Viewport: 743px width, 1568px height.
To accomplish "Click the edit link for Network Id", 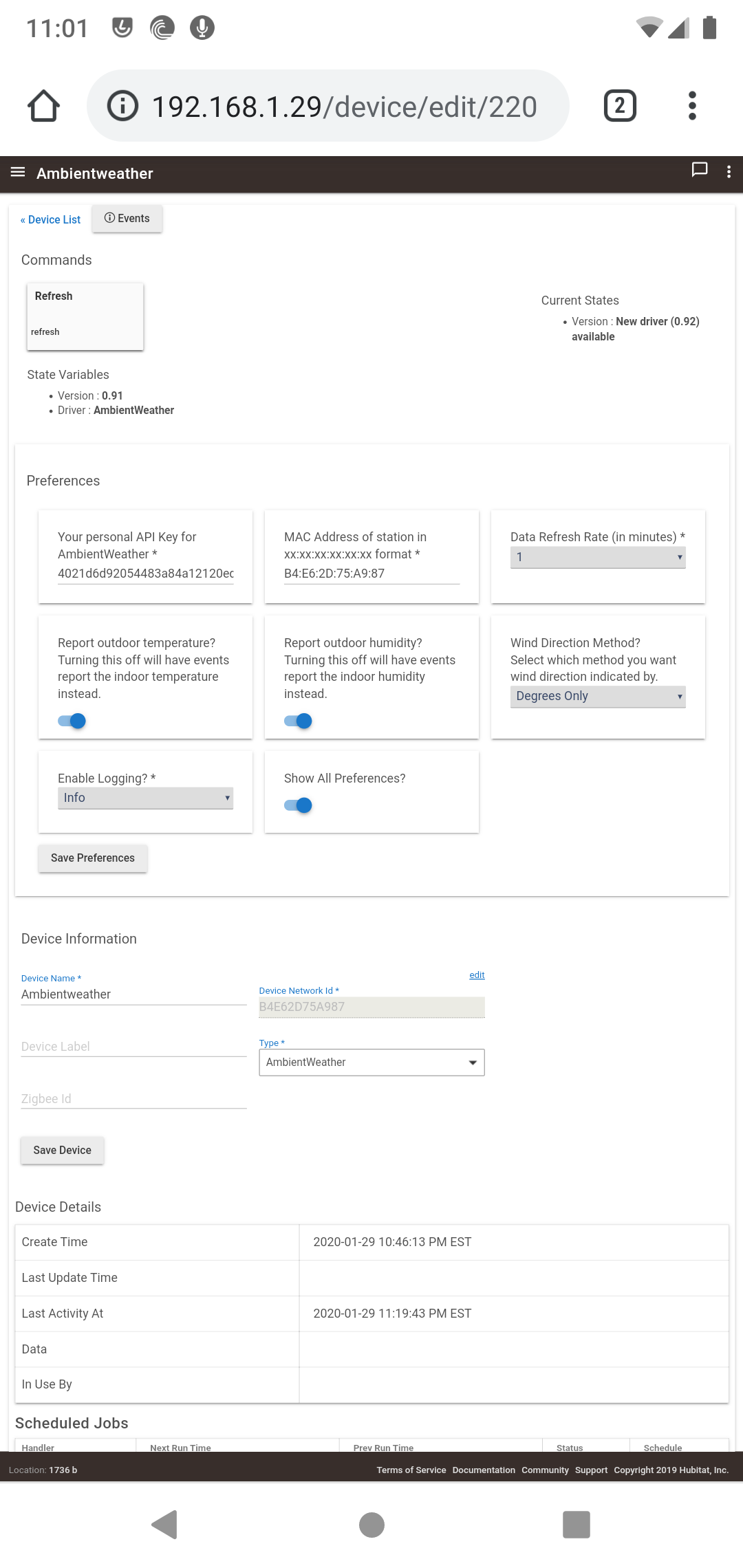I will pos(477,975).
